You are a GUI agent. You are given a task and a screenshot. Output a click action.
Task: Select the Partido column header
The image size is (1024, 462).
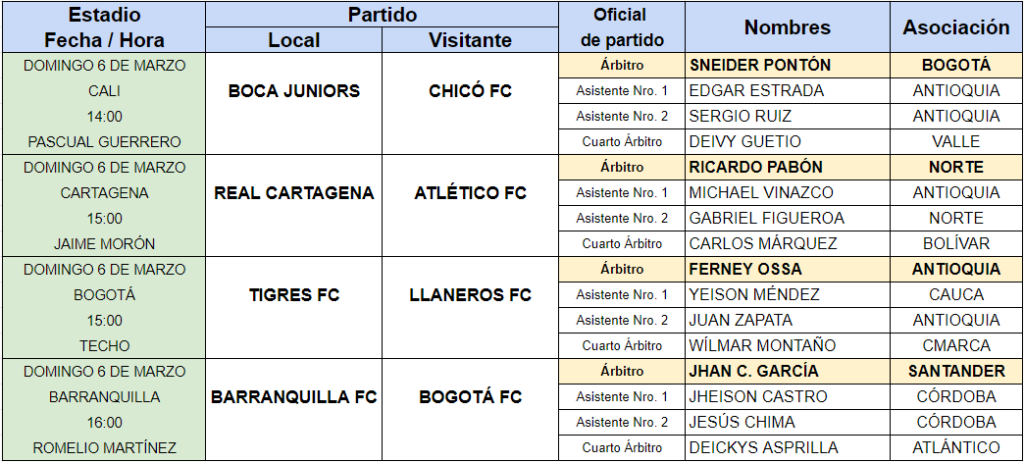coord(382,14)
